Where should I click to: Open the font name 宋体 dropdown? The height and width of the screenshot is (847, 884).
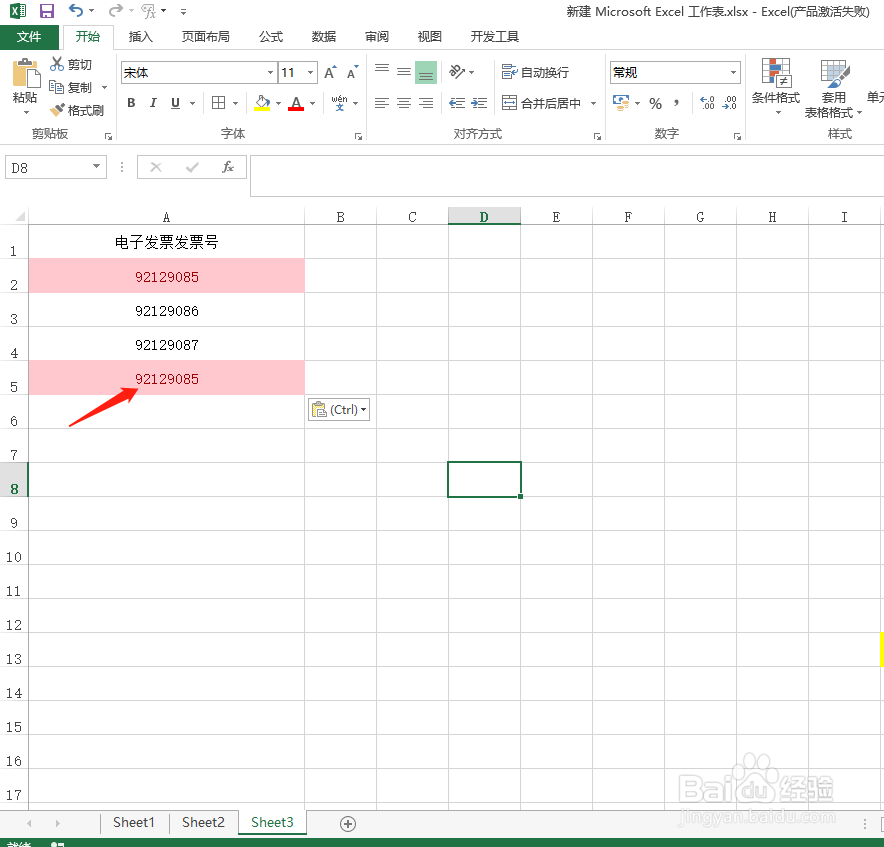[x=271, y=72]
